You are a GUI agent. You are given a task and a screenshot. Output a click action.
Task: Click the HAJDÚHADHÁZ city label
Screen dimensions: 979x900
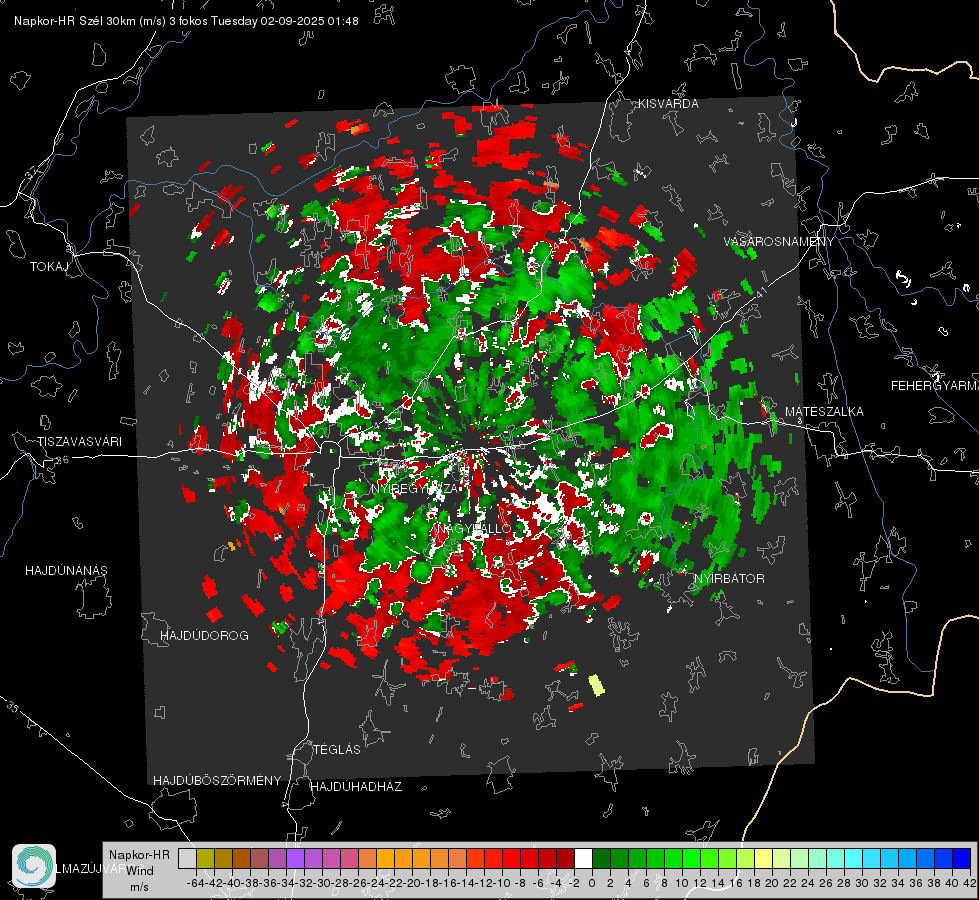point(356,787)
